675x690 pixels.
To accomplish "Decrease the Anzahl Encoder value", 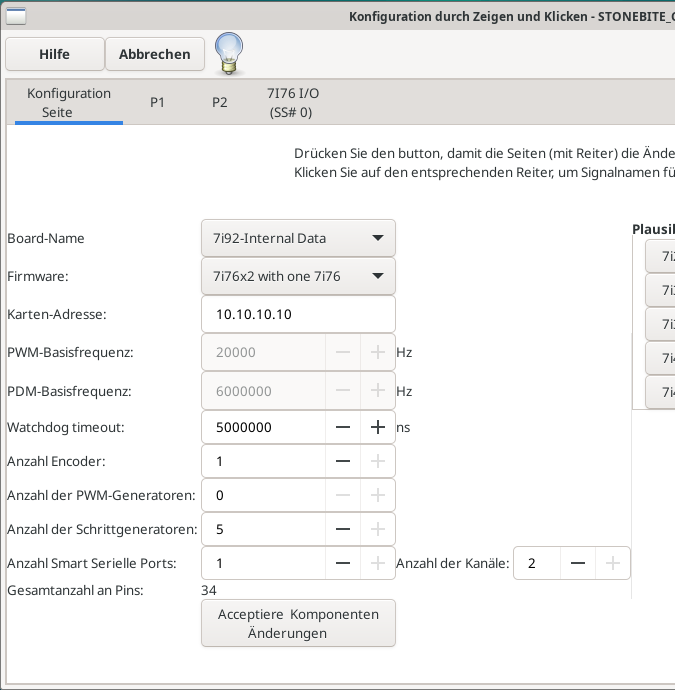I will pos(343,461).
